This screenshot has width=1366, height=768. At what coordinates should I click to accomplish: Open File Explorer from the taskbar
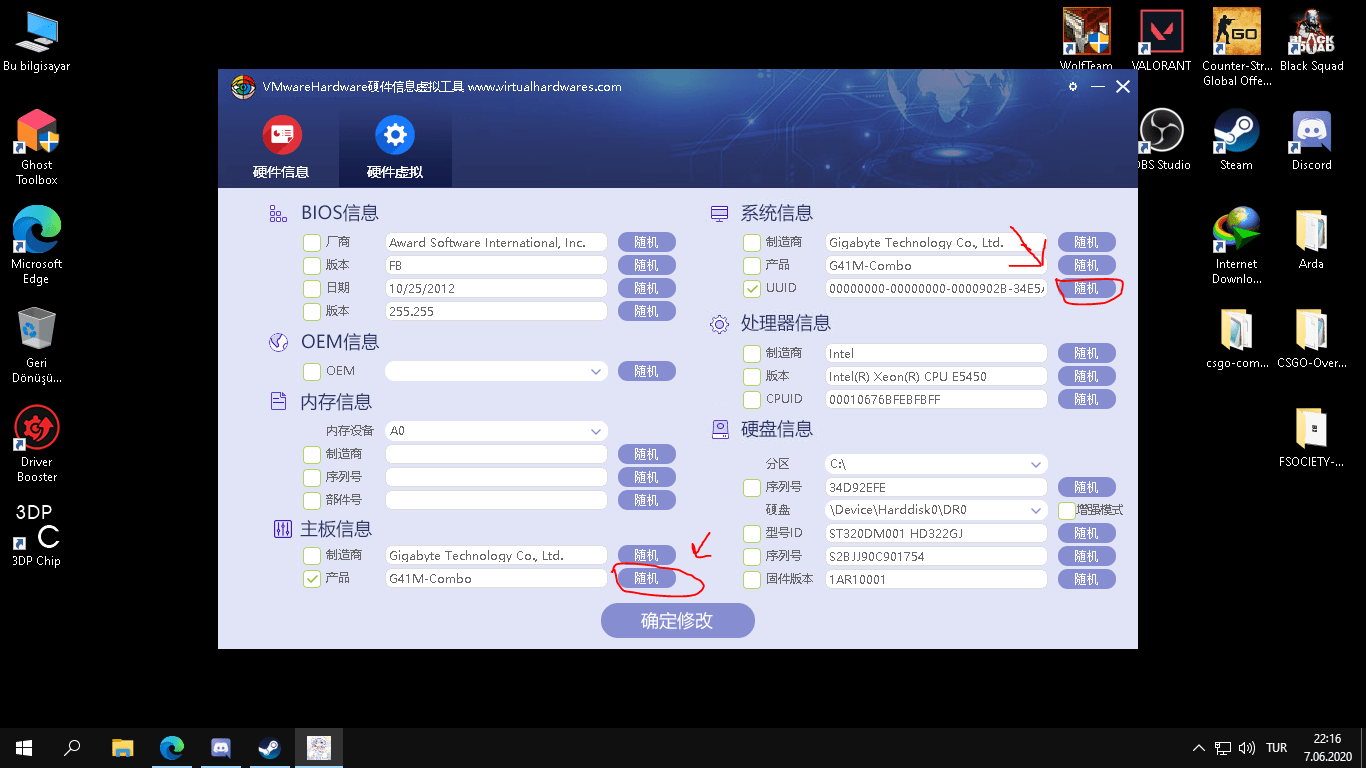(x=122, y=748)
